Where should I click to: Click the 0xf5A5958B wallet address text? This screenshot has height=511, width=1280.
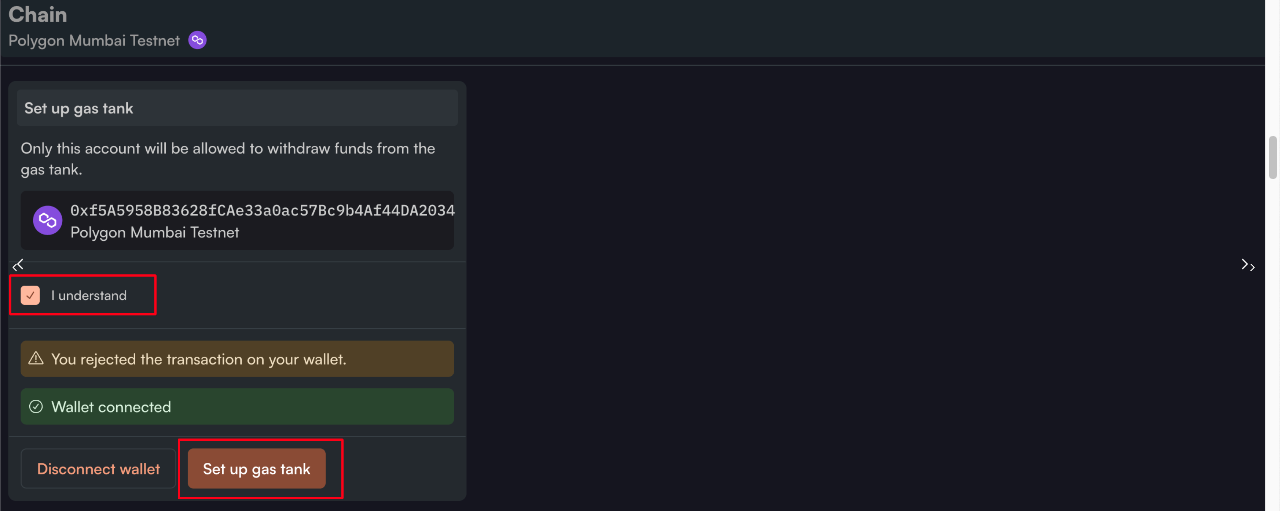262,211
